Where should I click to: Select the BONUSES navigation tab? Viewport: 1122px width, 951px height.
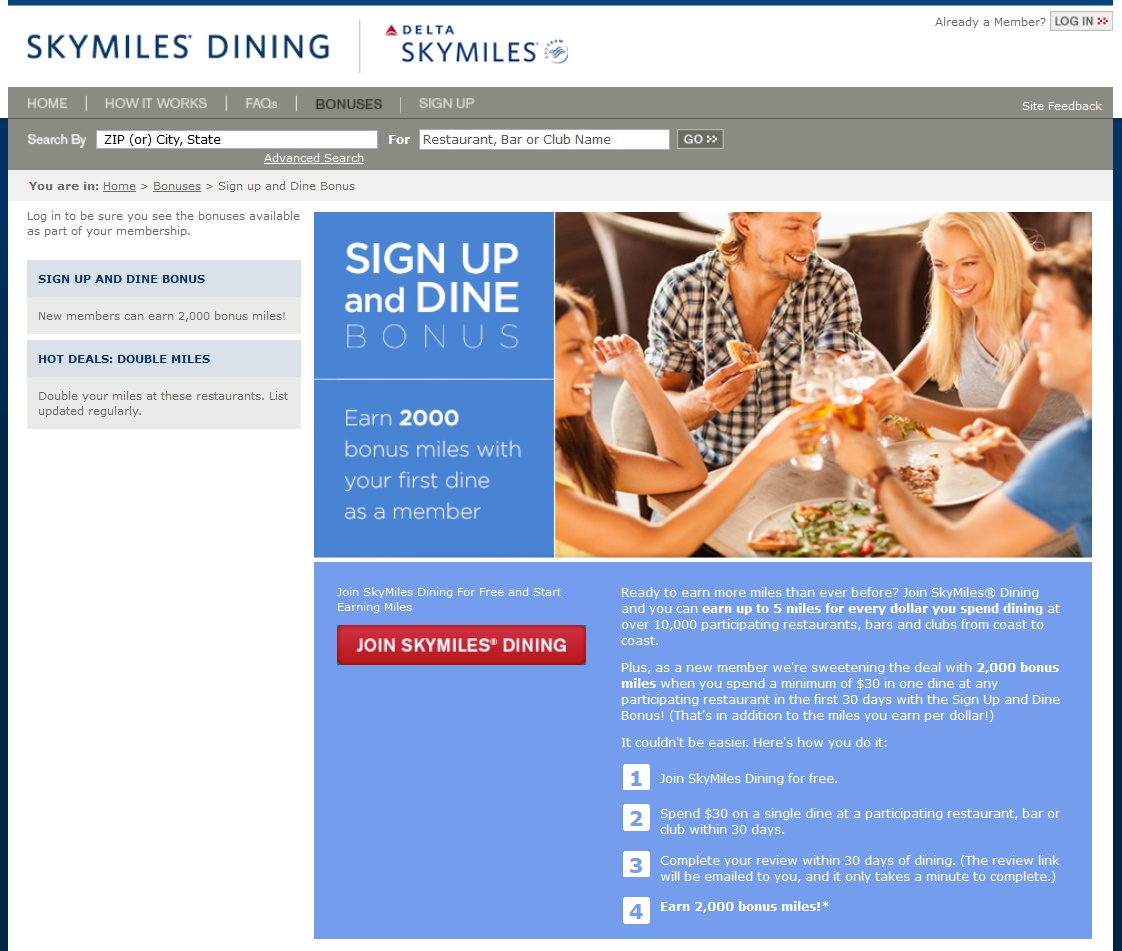point(348,104)
